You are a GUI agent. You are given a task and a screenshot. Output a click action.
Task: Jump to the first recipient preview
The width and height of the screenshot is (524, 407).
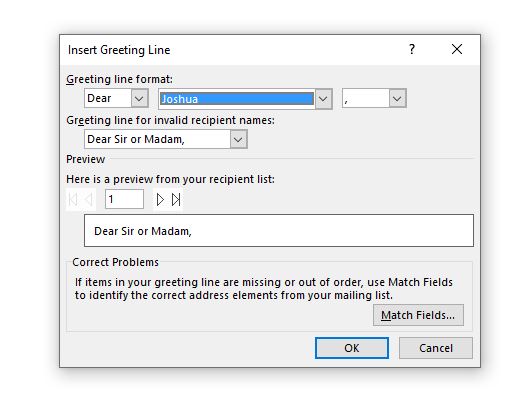(73, 199)
